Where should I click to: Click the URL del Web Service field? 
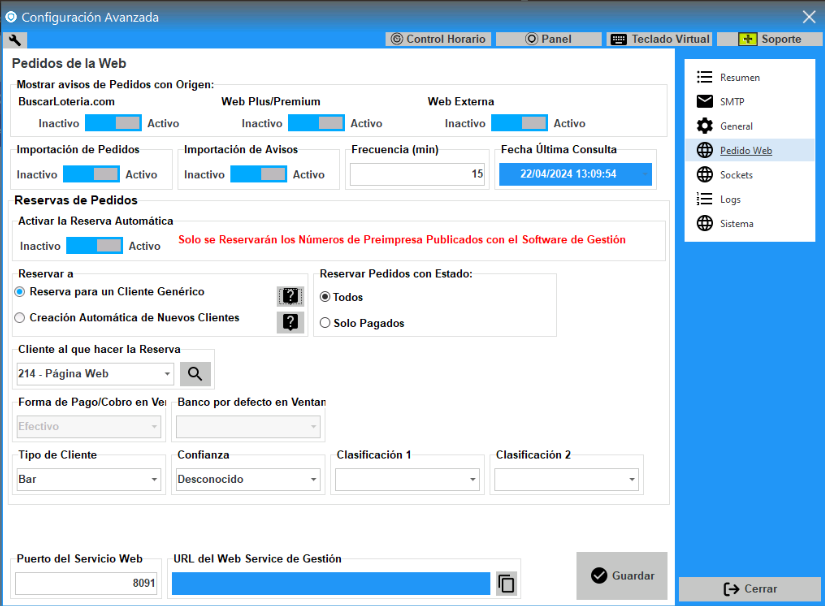tap(331, 584)
